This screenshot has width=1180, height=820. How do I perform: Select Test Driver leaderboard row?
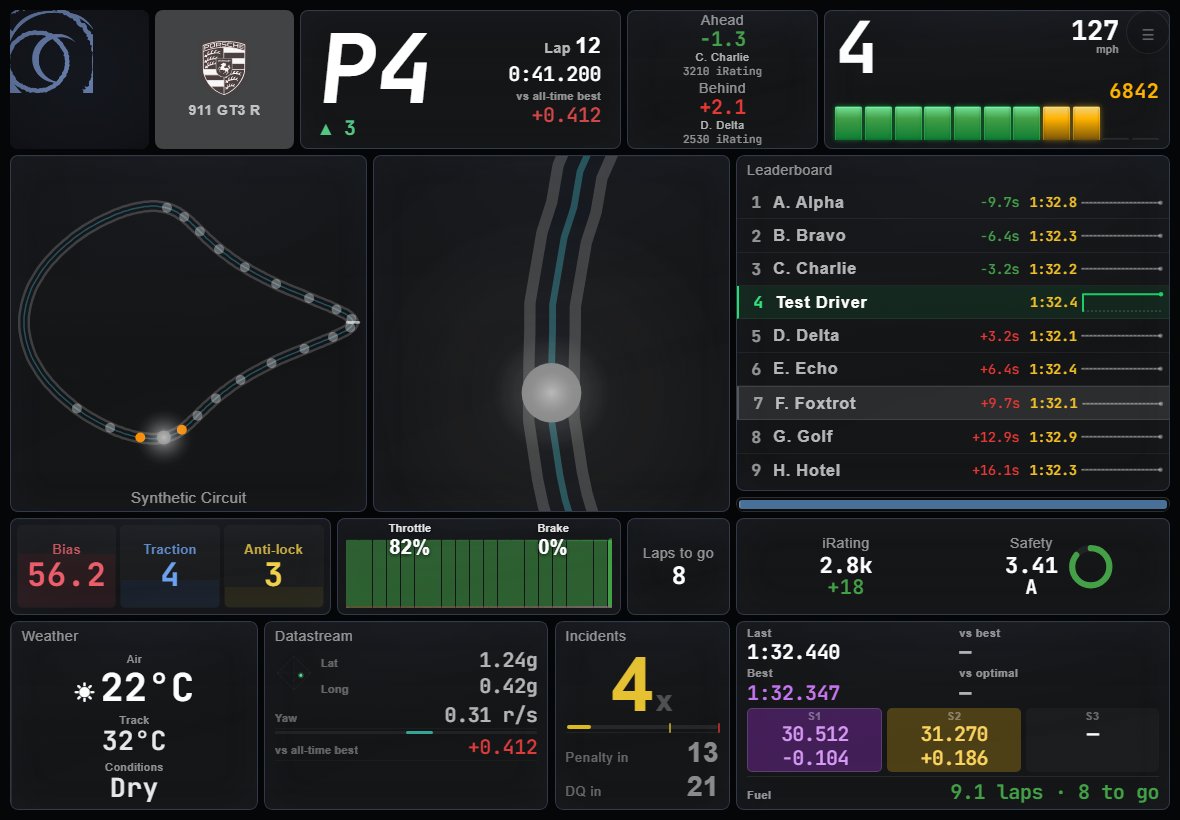(x=953, y=302)
